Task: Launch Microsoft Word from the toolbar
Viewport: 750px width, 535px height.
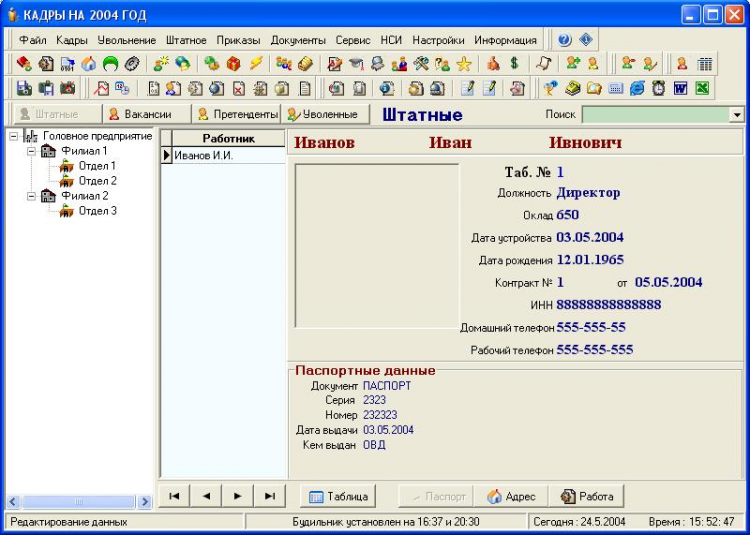Action: pyautogui.click(x=680, y=88)
